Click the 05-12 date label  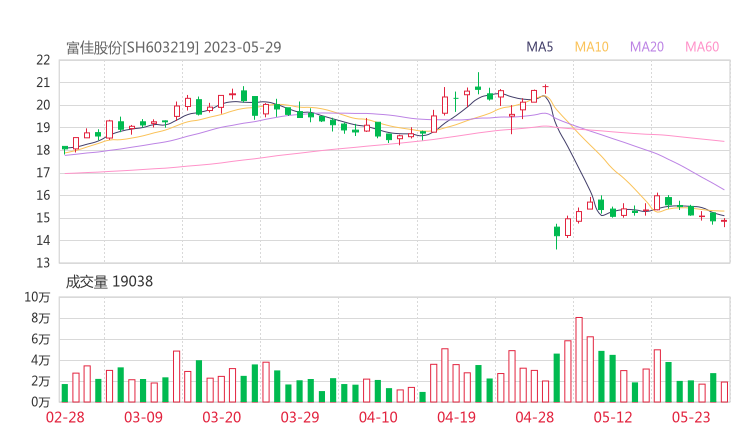click(613, 417)
